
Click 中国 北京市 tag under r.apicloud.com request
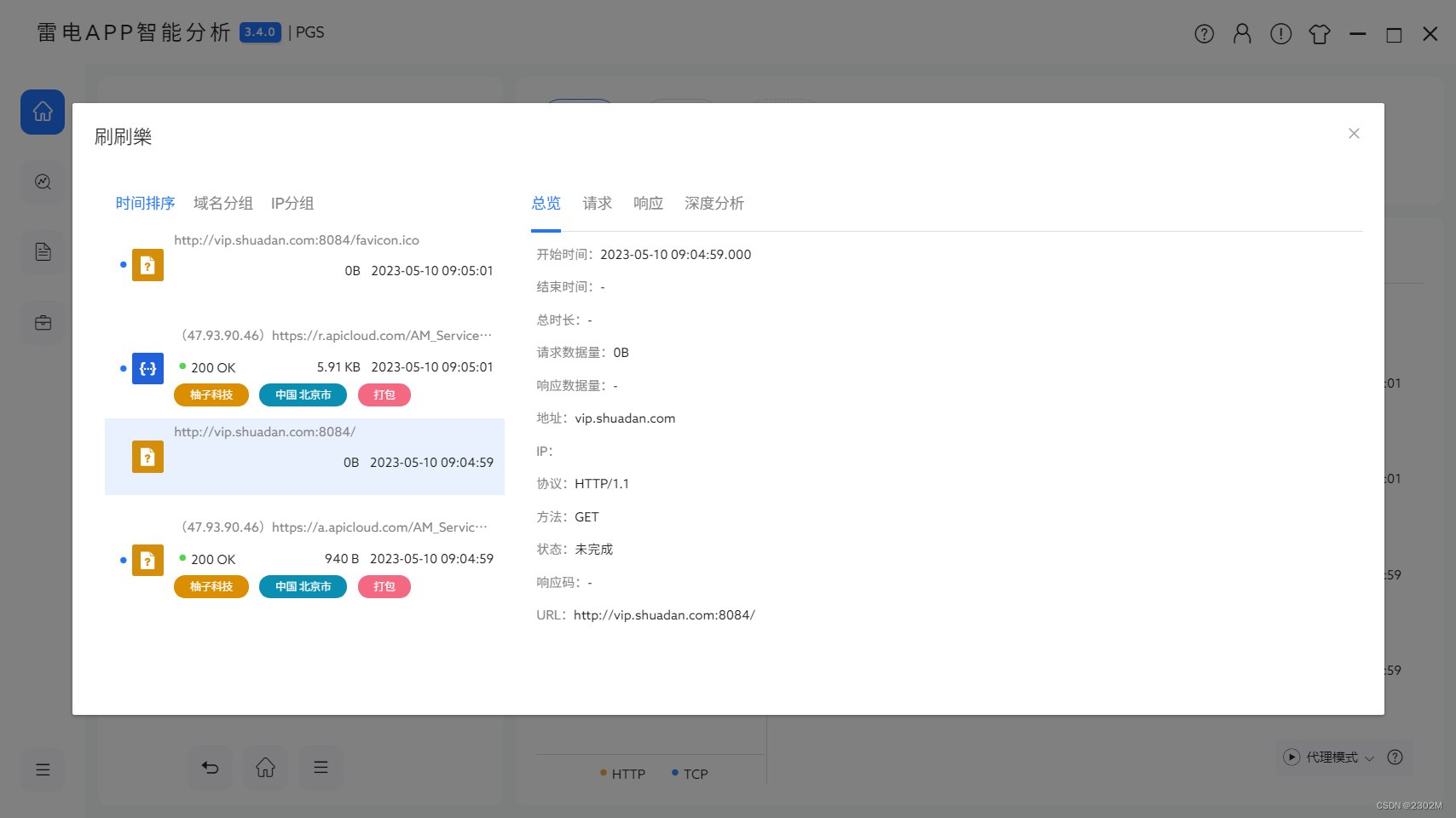tap(303, 395)
